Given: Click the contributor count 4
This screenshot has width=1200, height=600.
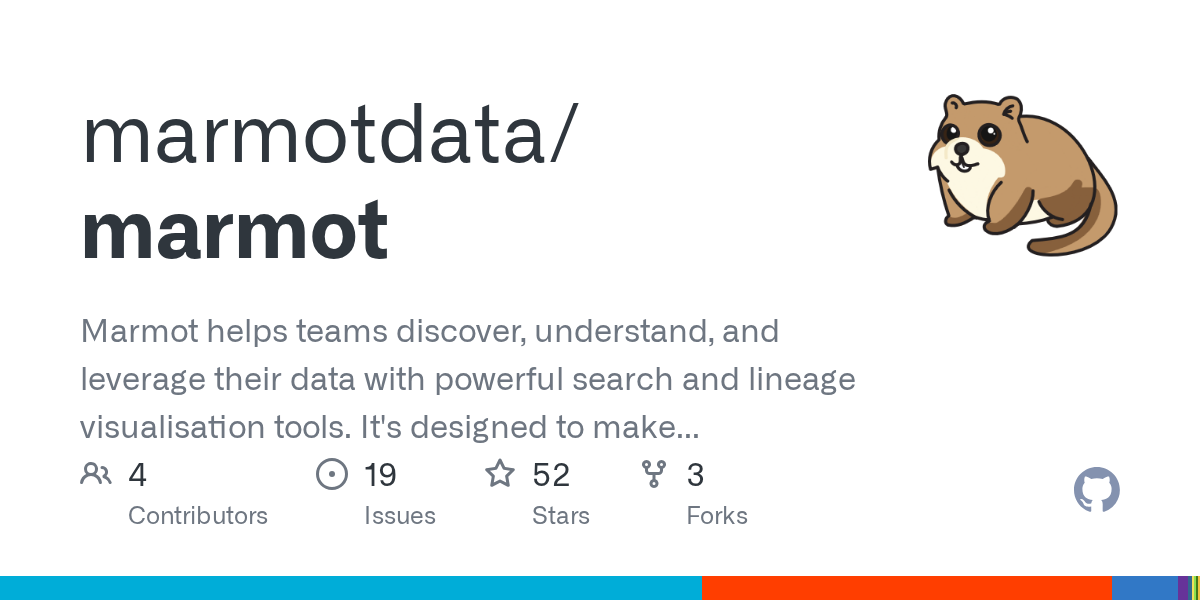Looking at the screenshot, I should [x=138, y=475].
